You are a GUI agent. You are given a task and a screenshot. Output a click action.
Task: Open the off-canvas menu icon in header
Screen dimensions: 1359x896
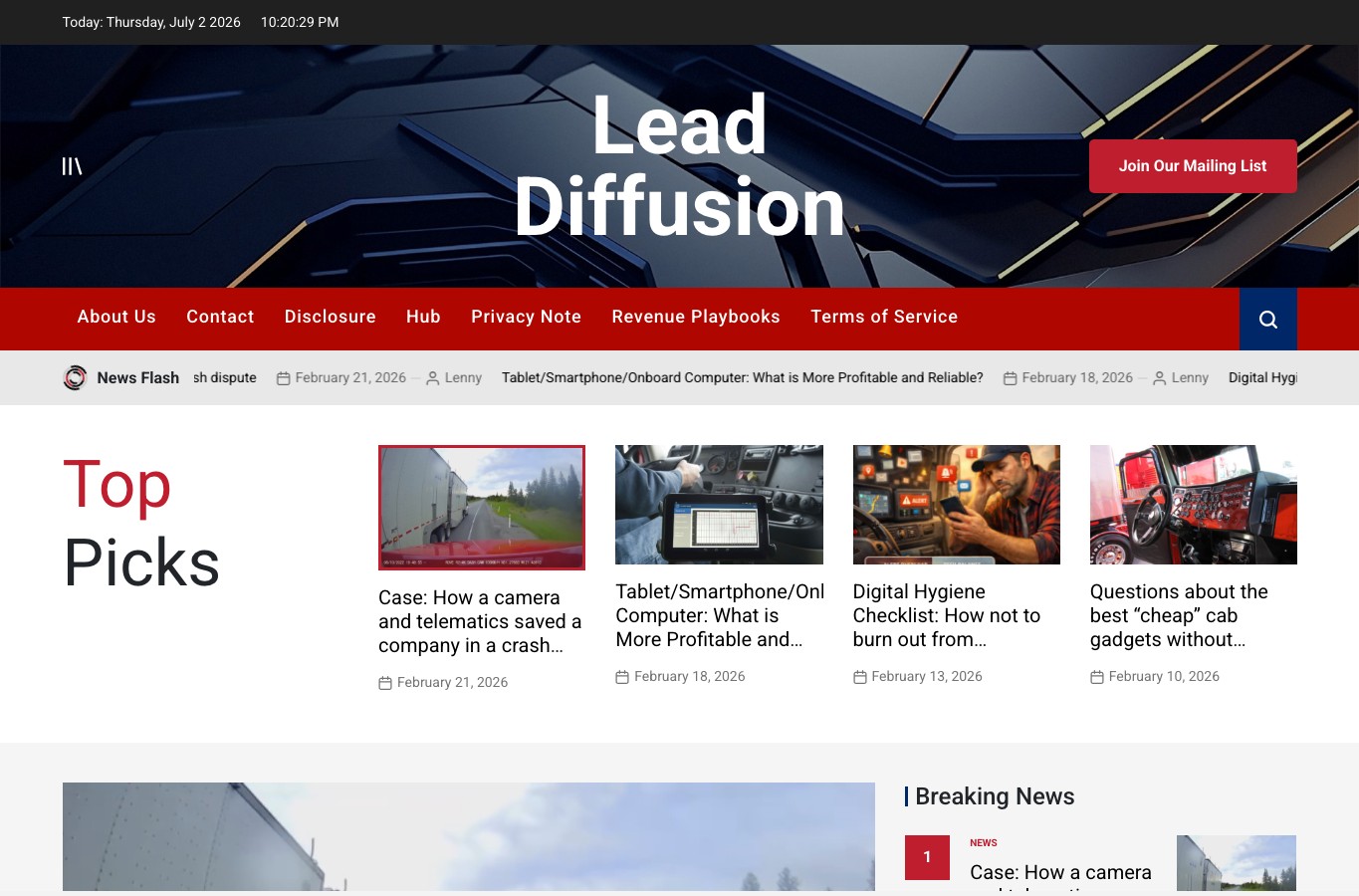coord(72,166)
